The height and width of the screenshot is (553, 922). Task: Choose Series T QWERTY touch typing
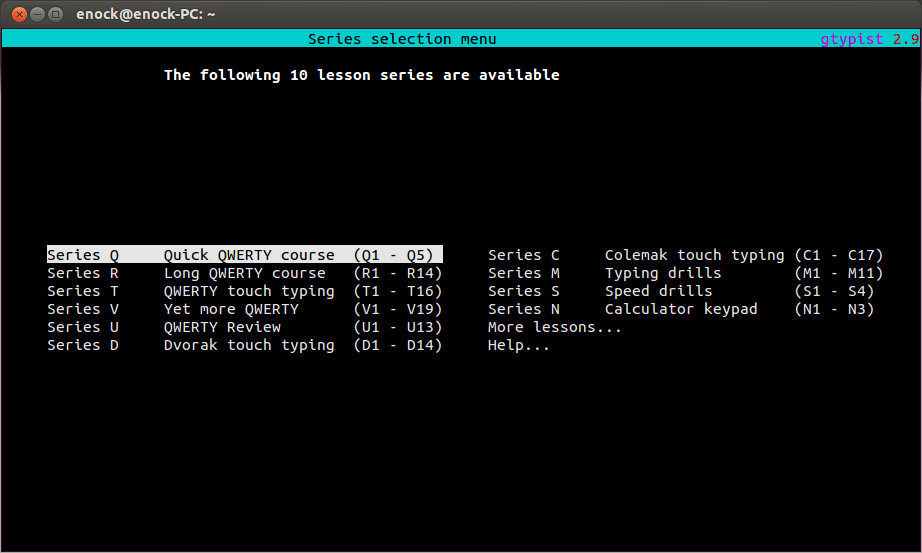245,291
